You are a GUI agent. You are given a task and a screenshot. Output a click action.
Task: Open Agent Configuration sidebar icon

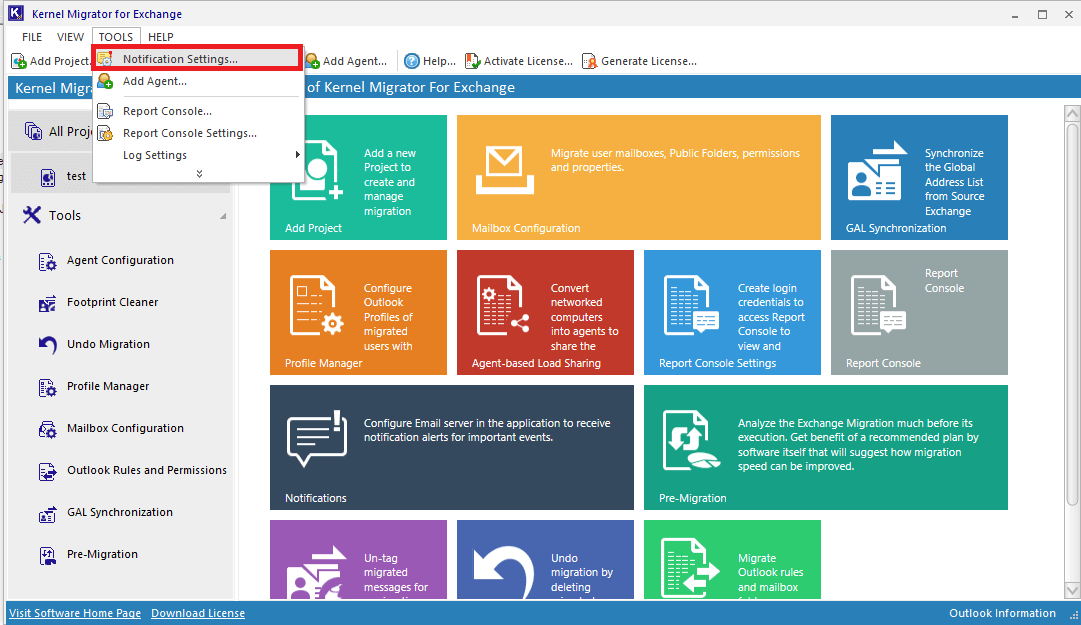48,262
